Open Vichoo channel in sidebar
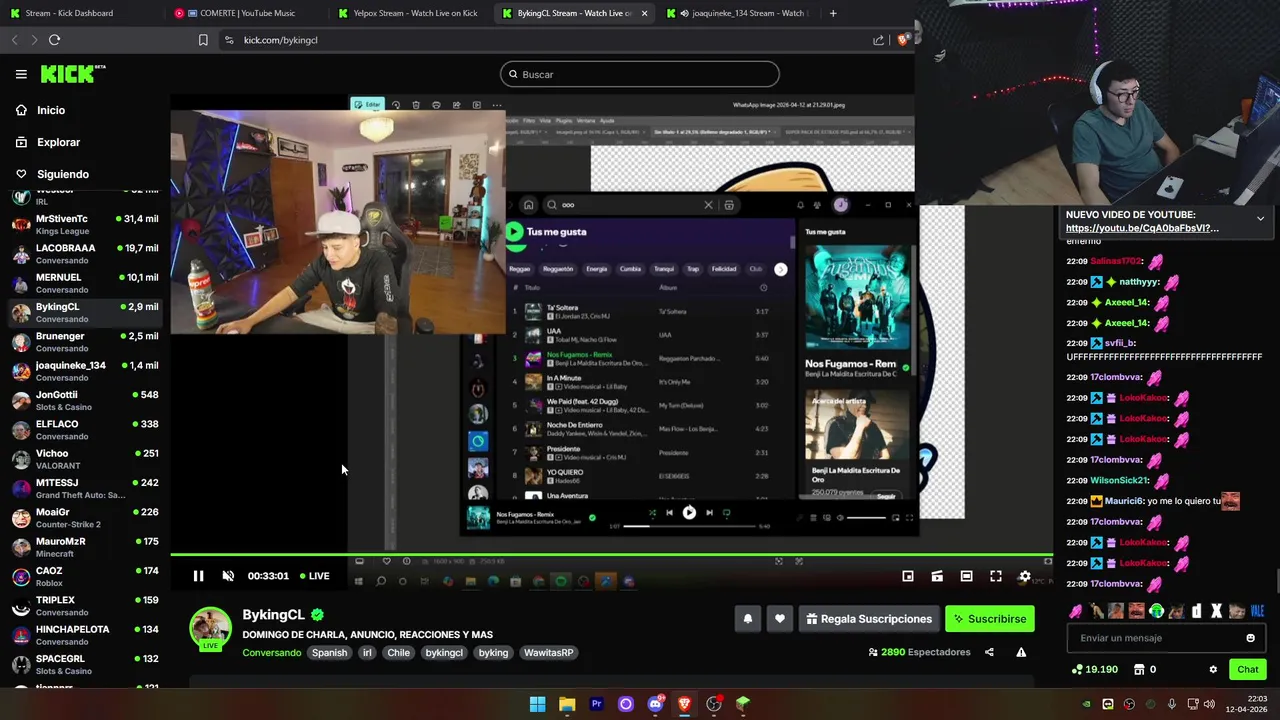This screenshot has height=720, width=1280. coord(85,459)
